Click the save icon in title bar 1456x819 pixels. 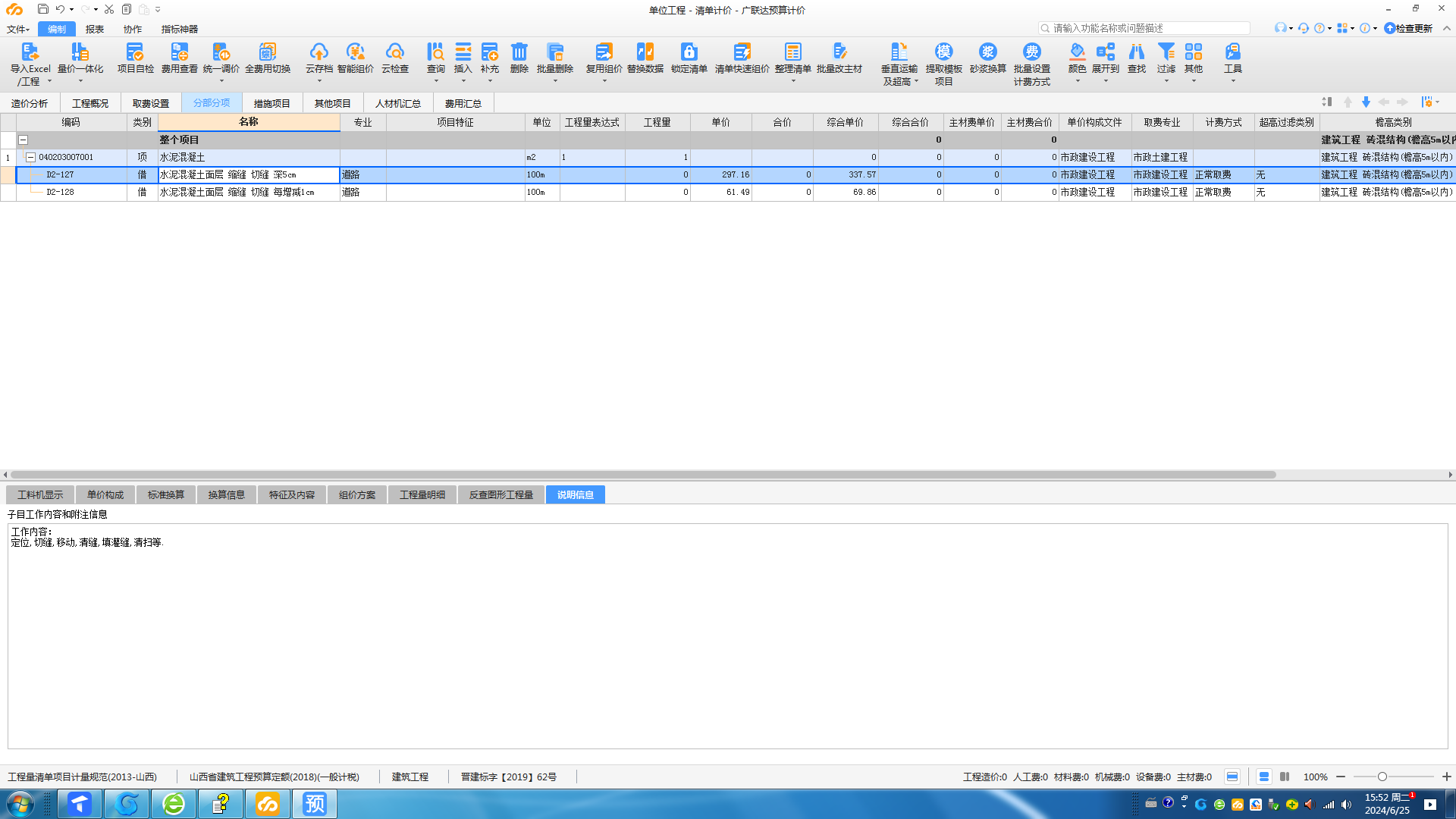(x=42, y=10)
